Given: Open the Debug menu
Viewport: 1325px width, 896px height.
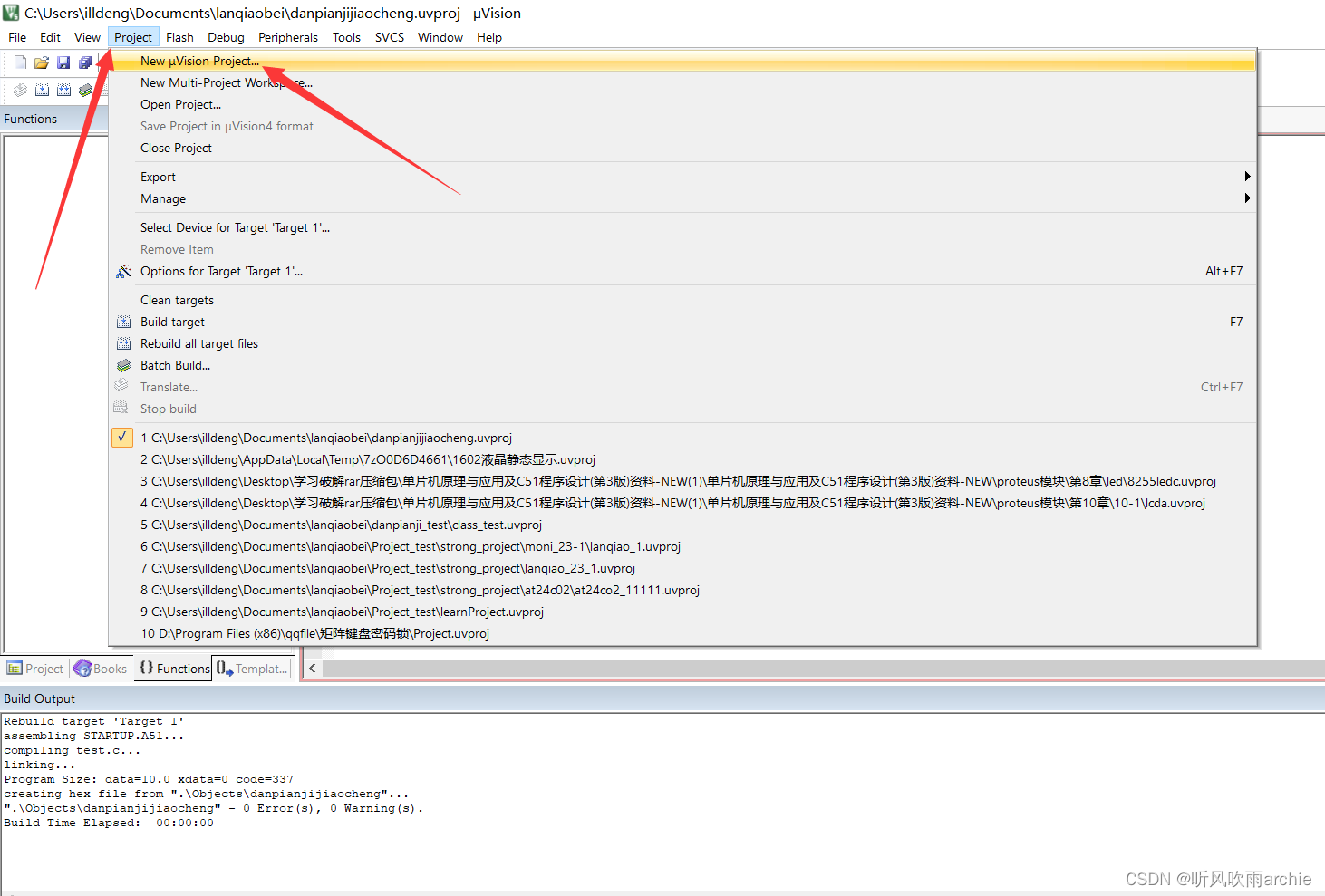Looking at the screenshot, I should click(226, 37).
